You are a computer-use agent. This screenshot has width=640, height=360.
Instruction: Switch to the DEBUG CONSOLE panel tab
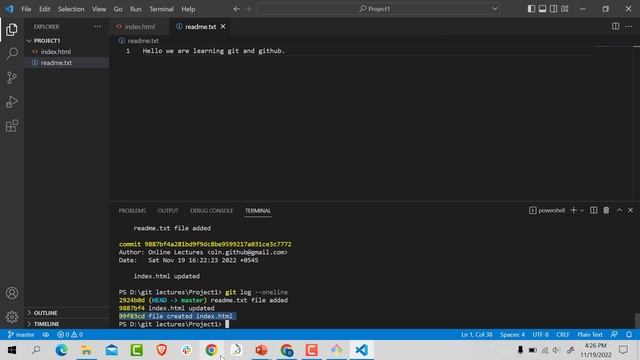211,211
